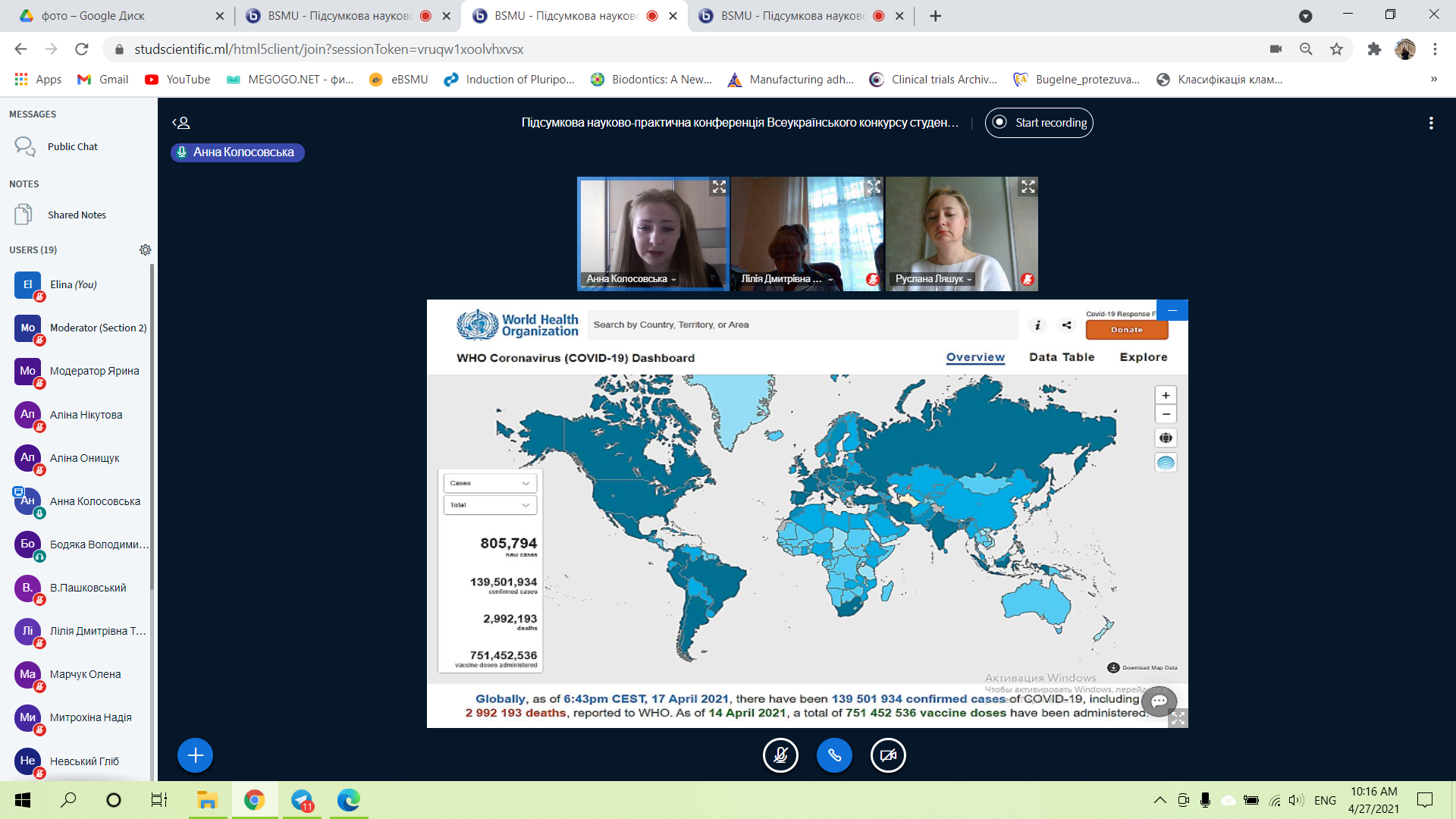This screenshot has height=819, width=1456.
Task: Go back in browser history
Action: click(x=20, y=49)
